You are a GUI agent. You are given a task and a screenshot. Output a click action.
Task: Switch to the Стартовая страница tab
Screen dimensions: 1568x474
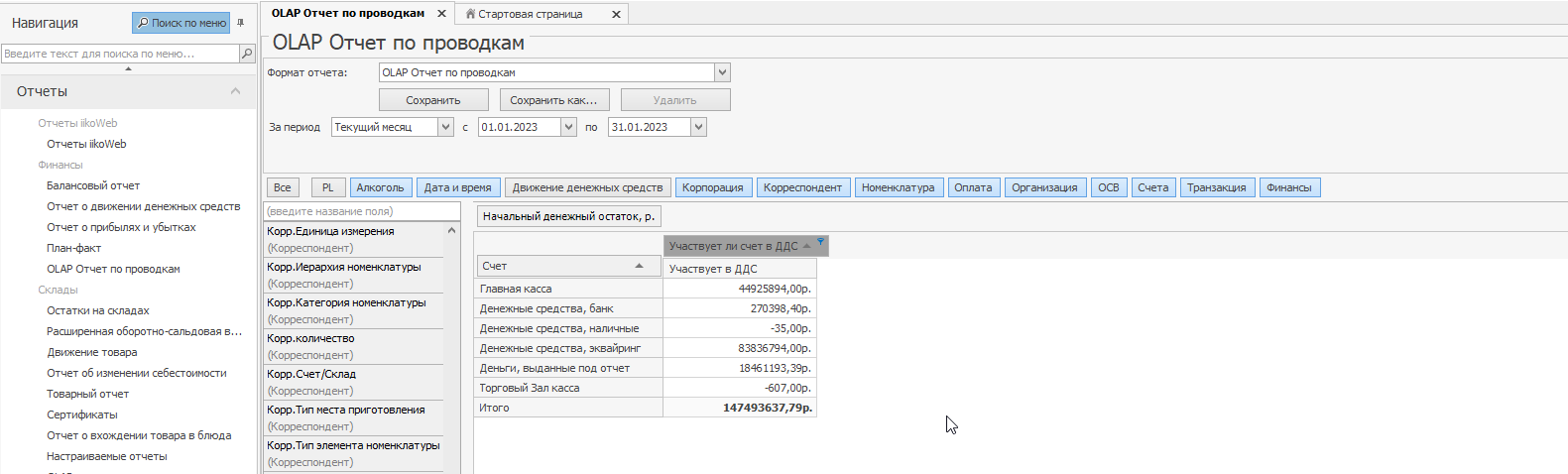[x=530, y=14]
